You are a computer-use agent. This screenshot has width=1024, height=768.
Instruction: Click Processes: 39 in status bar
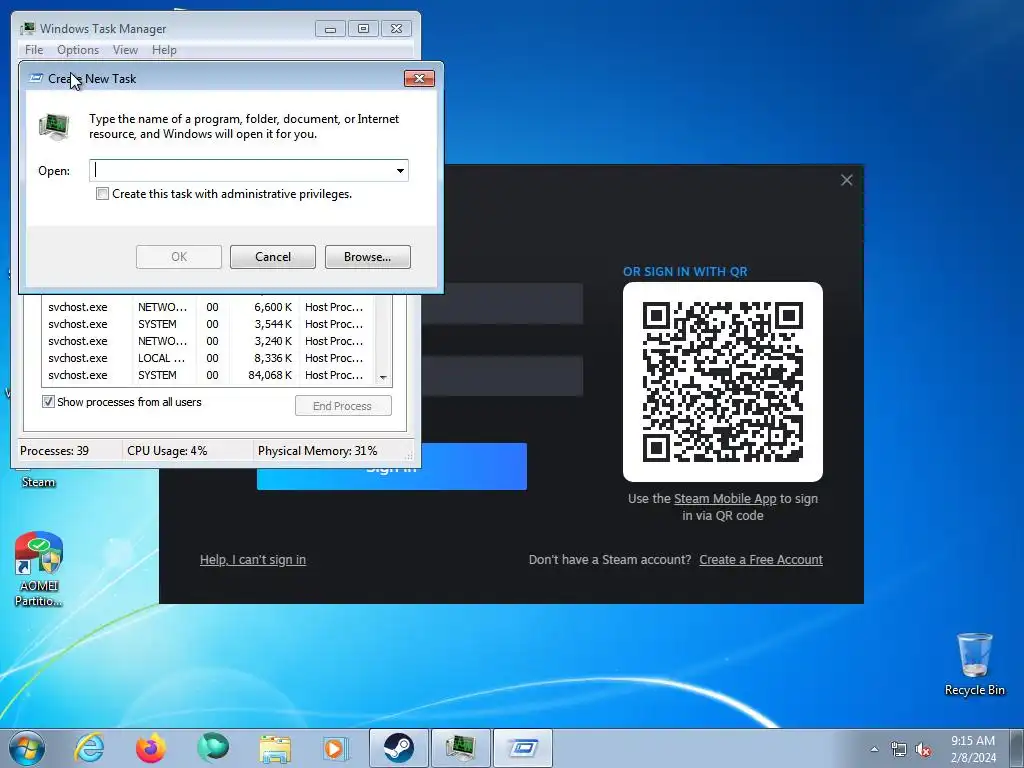tap(55, 451)
